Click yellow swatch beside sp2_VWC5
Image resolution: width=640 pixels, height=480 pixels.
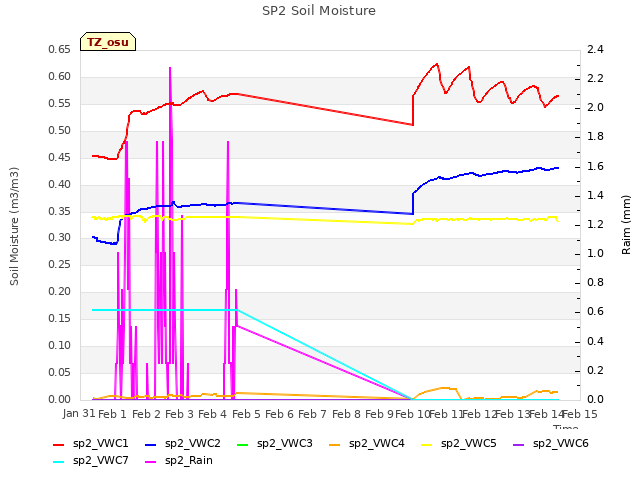point(427,444)
